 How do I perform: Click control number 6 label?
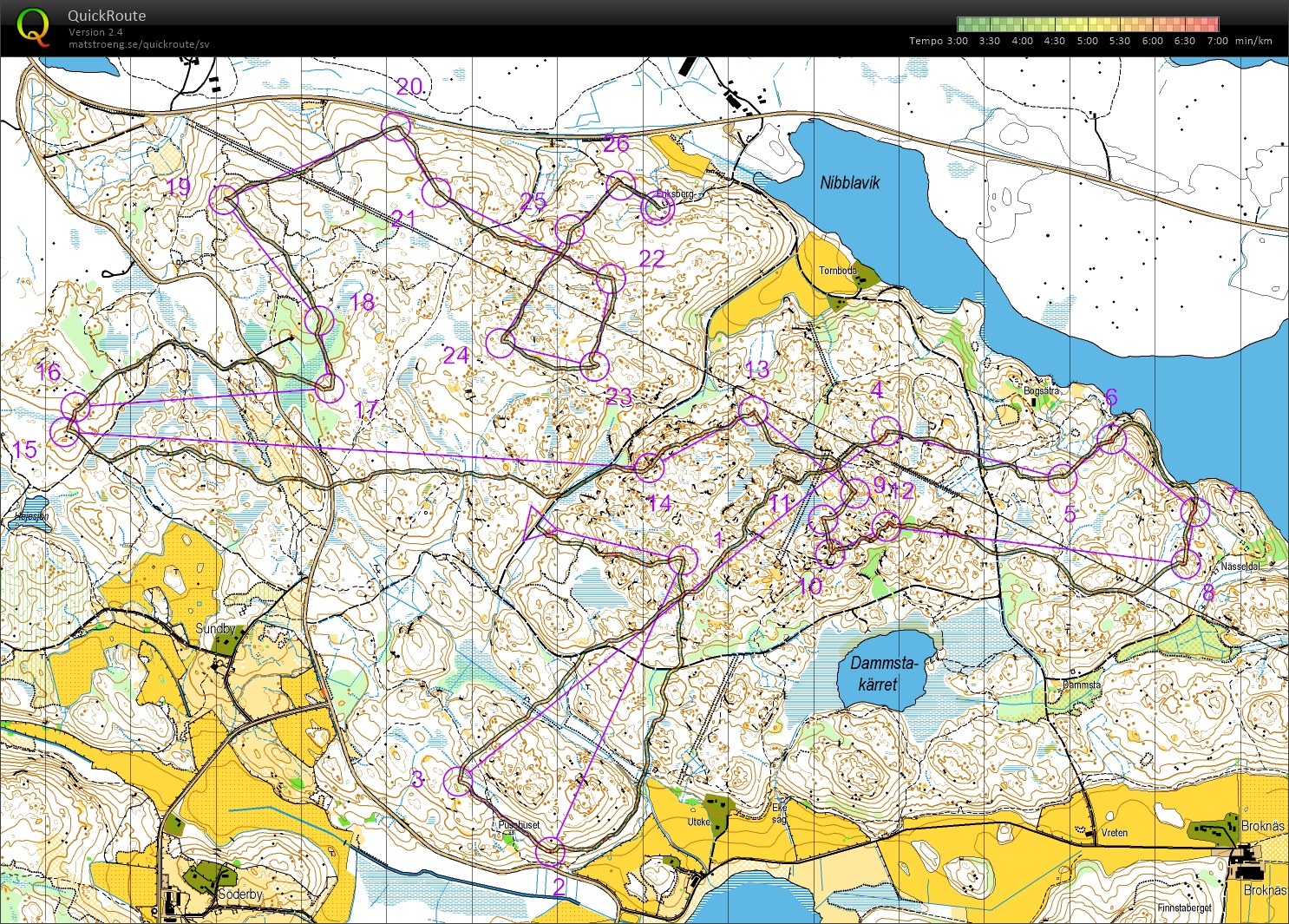pos(1111,397)
